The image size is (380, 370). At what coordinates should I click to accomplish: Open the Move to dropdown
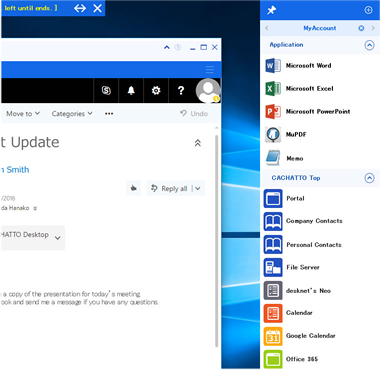[x=23, y=114]
